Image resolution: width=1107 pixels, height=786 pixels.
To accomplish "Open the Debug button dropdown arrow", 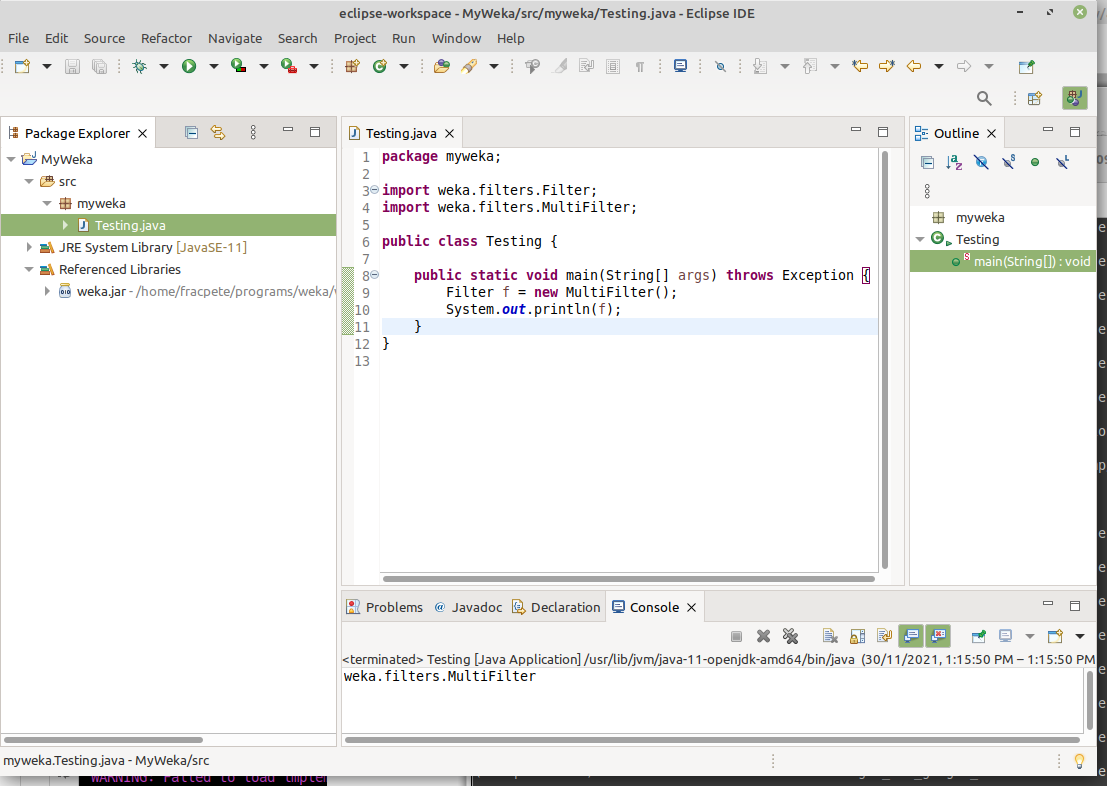I will tap(164, 66).
